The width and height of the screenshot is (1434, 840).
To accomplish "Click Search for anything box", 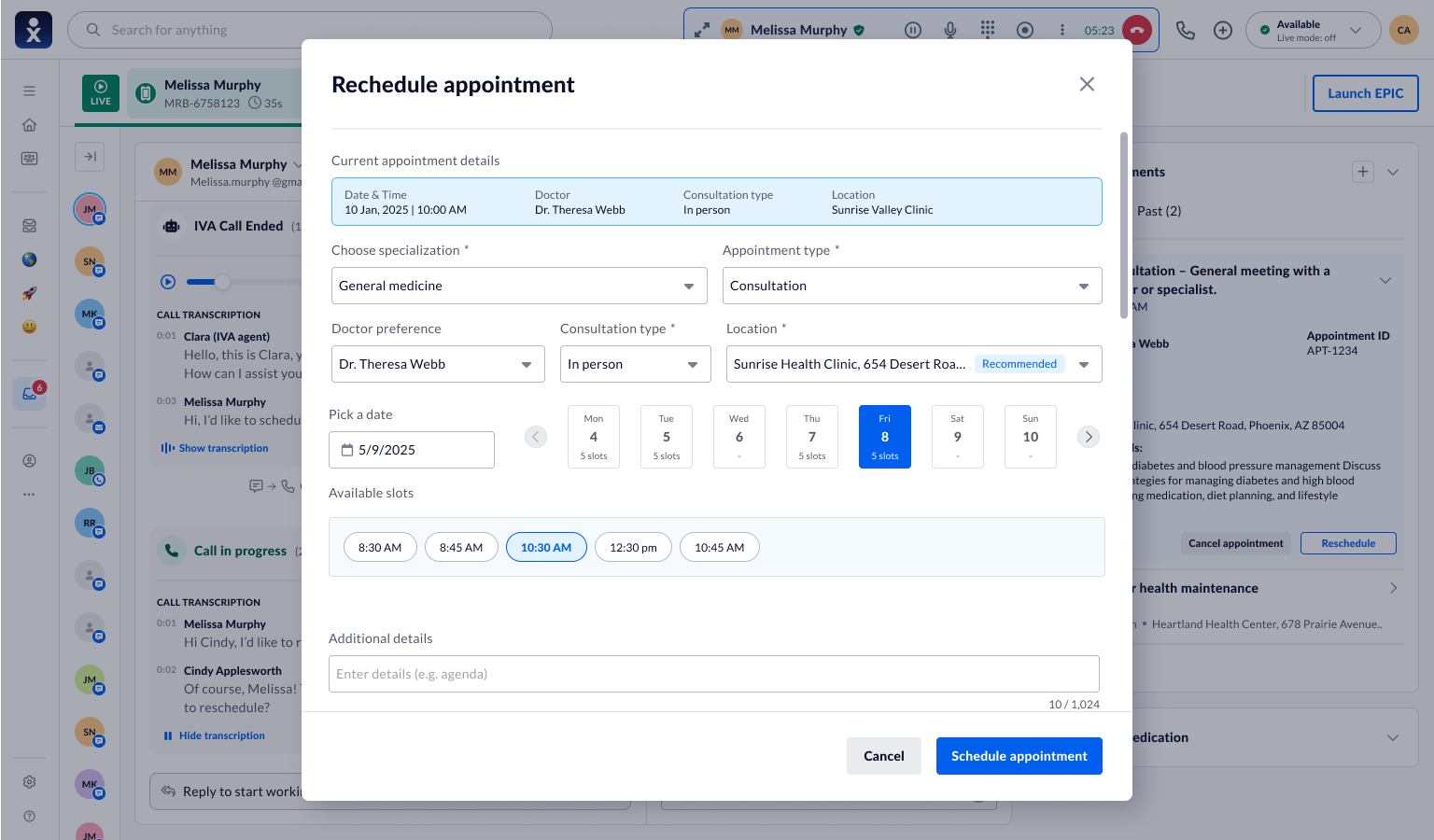I will click(x=310, y=30).
